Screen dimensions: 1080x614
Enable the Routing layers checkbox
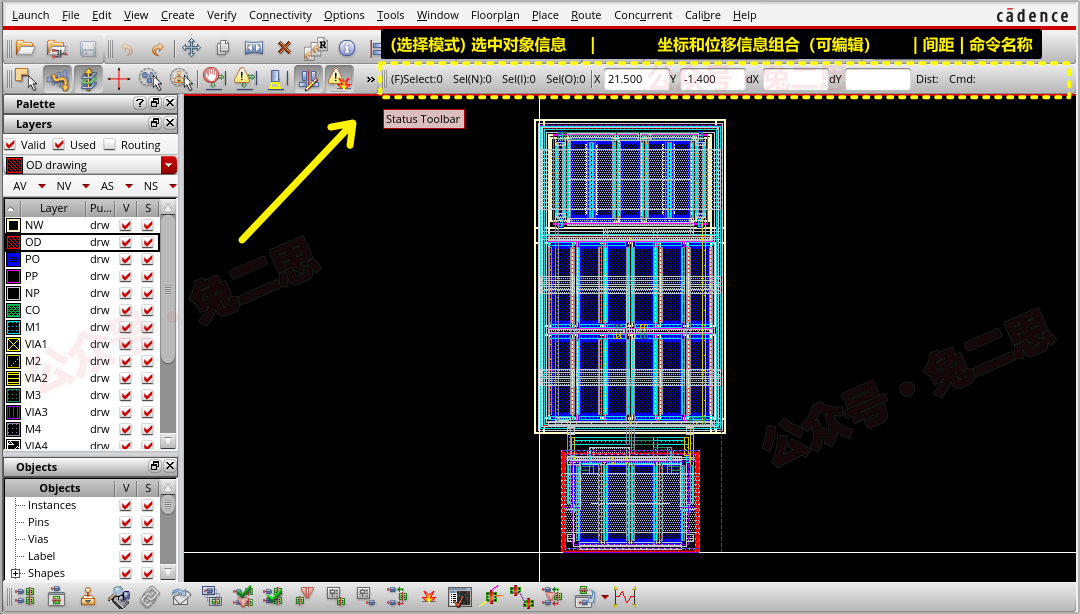tap(110, 145)
